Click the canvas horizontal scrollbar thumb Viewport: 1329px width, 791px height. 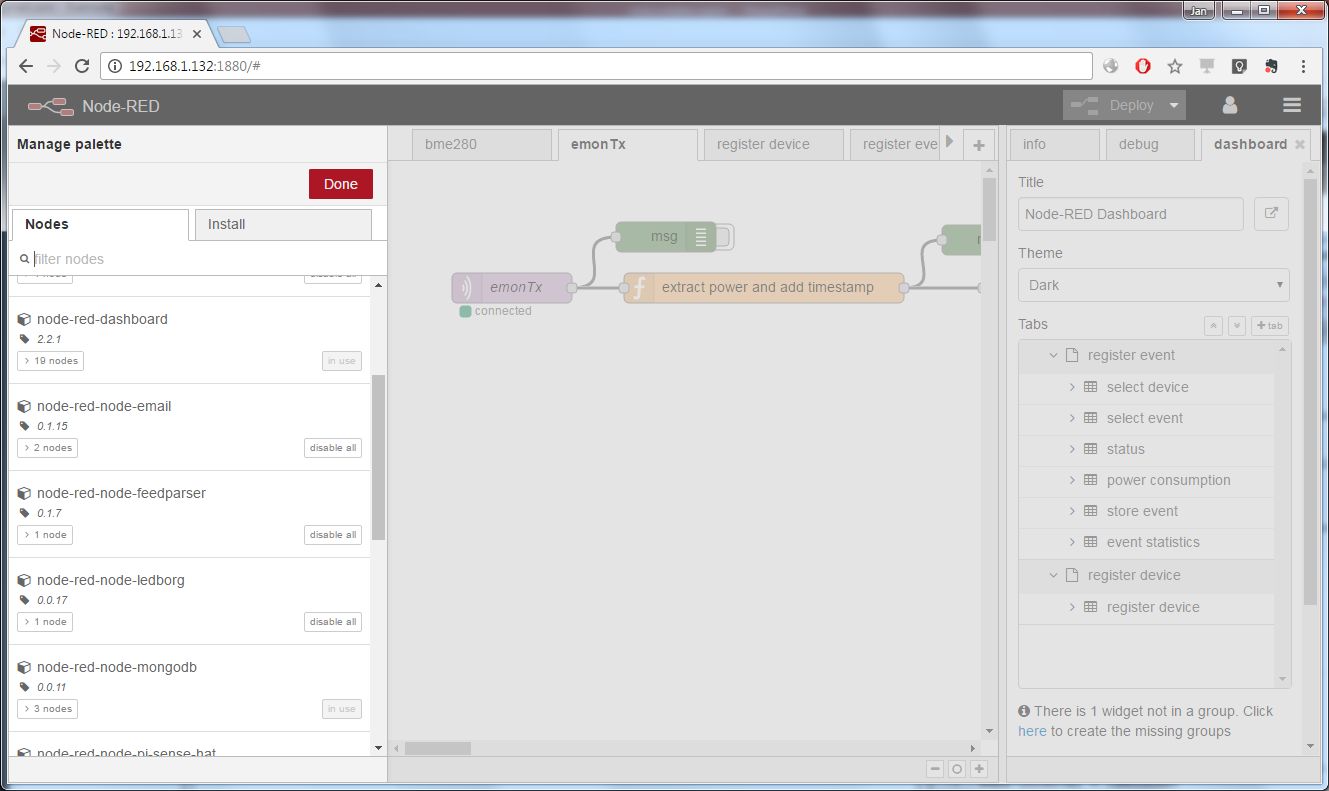point(438,748)
